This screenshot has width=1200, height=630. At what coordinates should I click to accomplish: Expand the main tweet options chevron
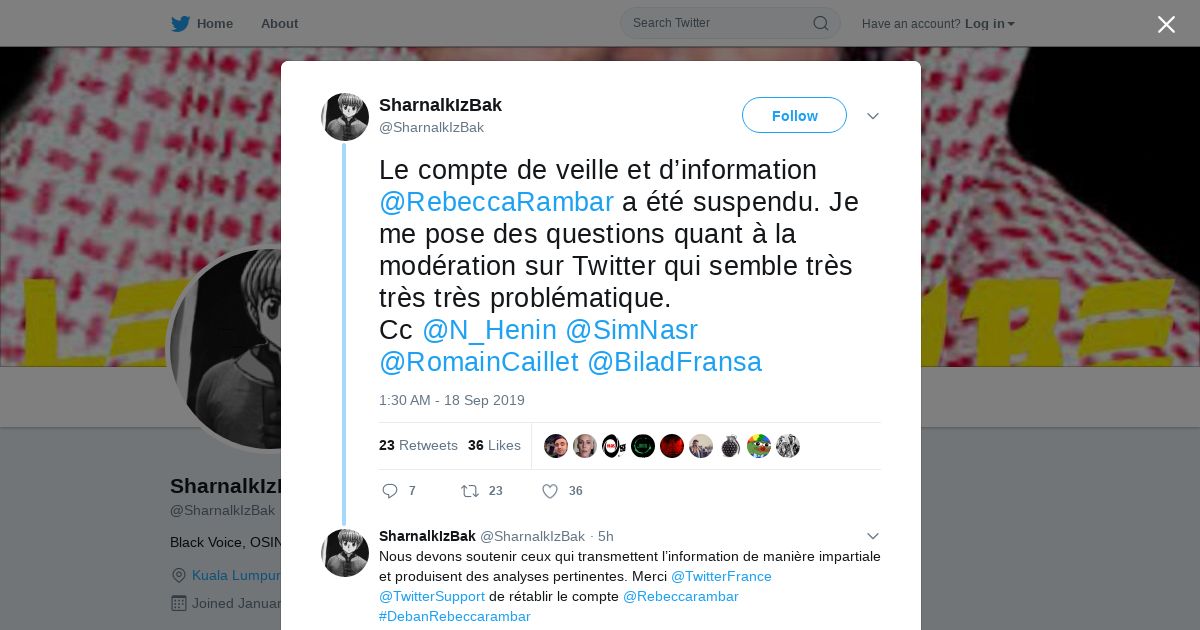click(x=872, y=116)
